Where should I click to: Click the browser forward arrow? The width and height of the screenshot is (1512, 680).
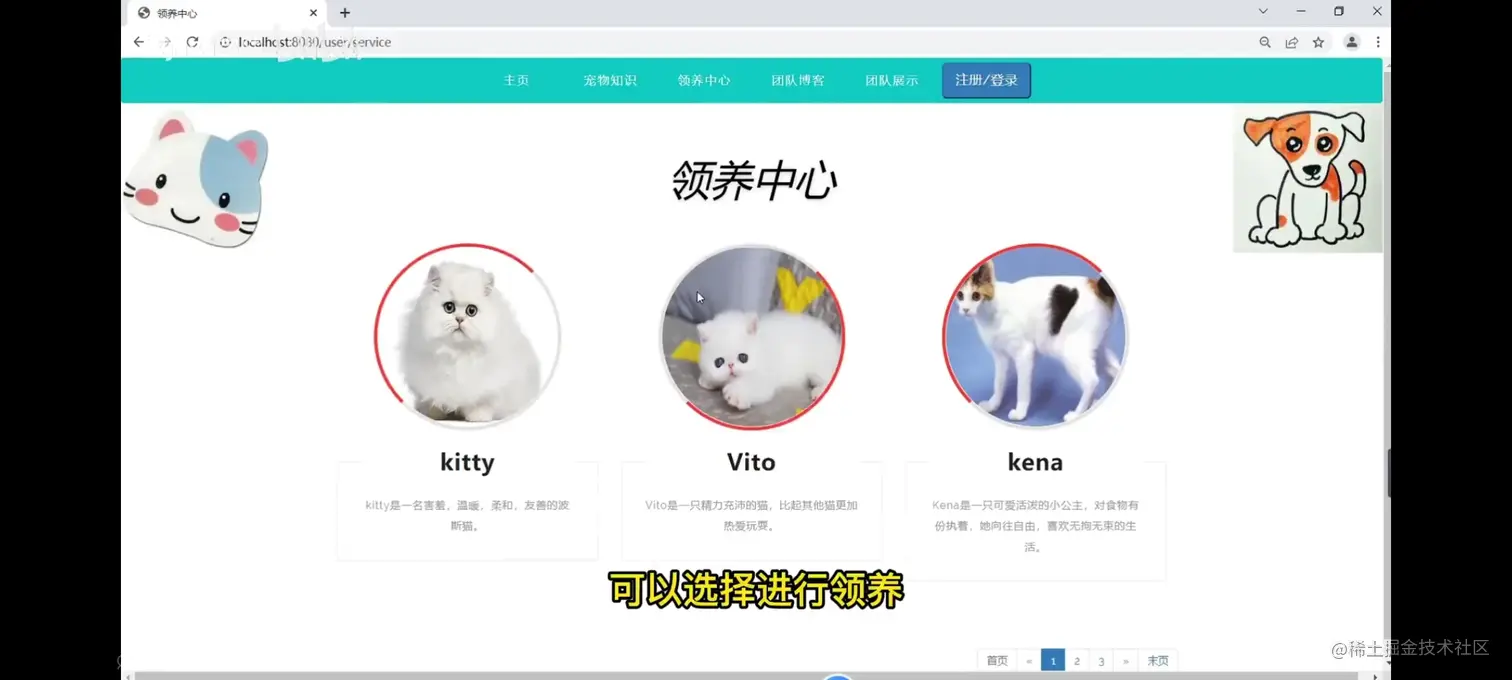[x=166, y=42]
